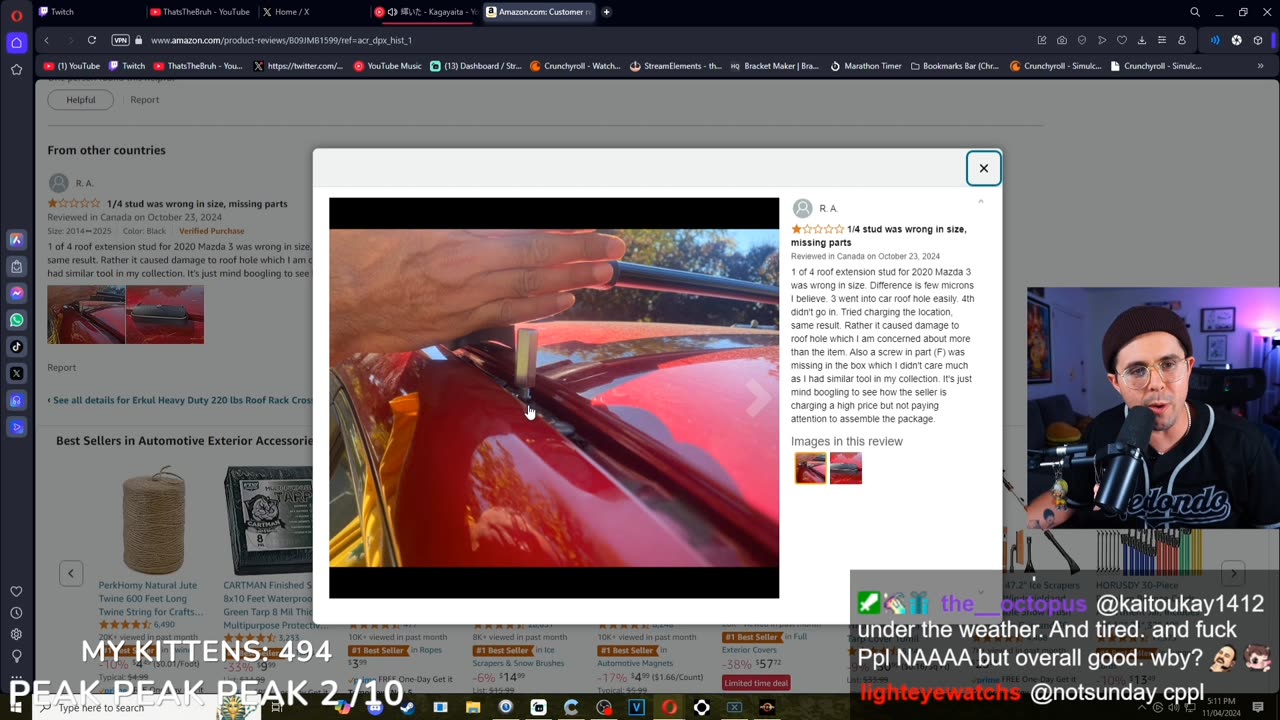
Task: Click the Opera sidebar home icon
Action: point(16,43)
